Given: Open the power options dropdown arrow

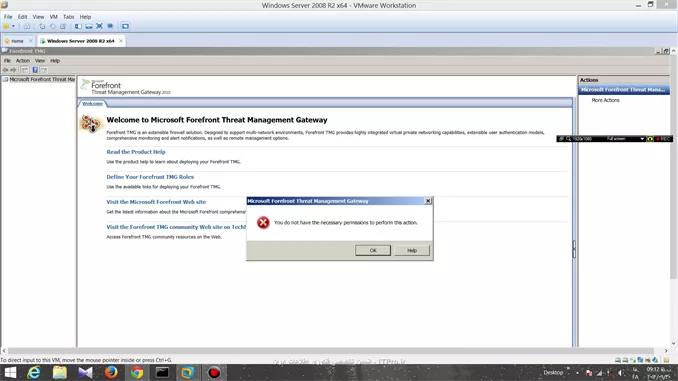Looking at the screenshot, I should tap(13, 26).
